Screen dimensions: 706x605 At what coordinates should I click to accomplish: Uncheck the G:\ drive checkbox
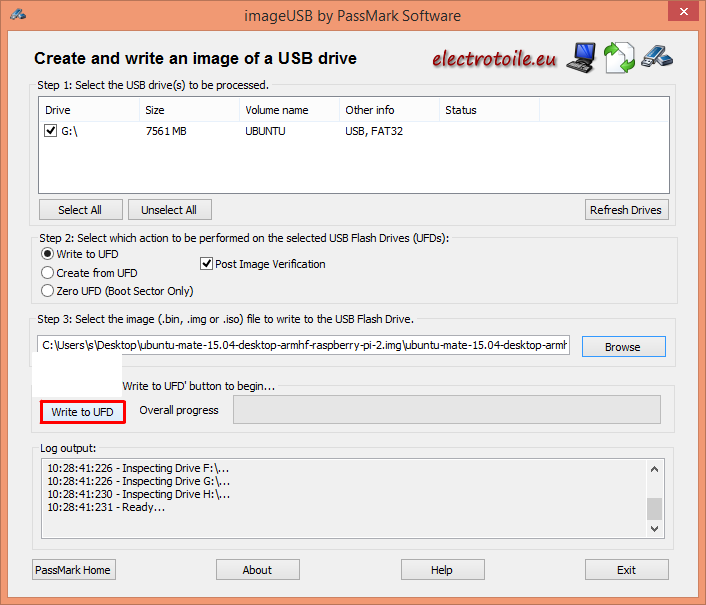(50, 131)
